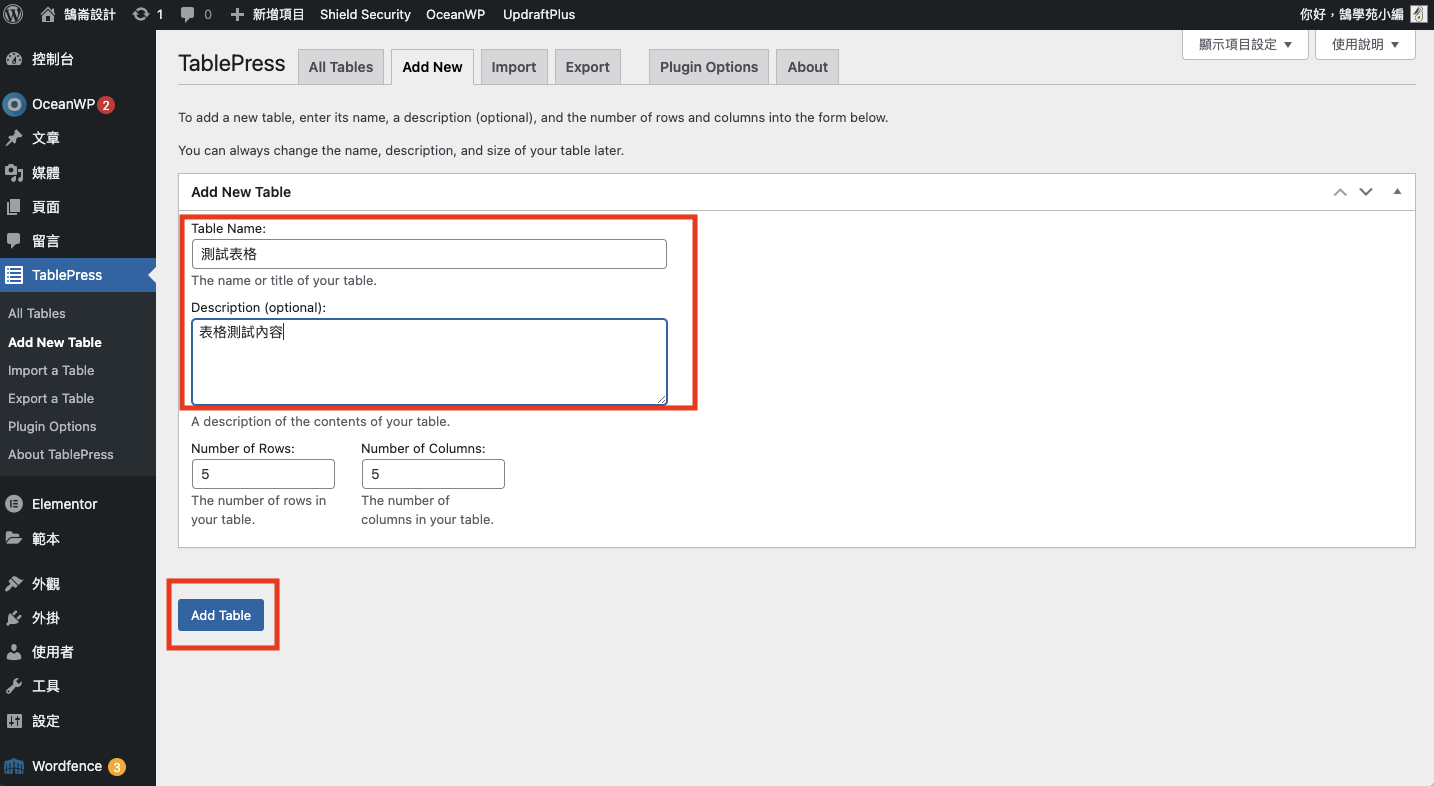Open About TablePress submenu link
Viewport: 1434px width, 786px height.
click(x=61, y=454)
